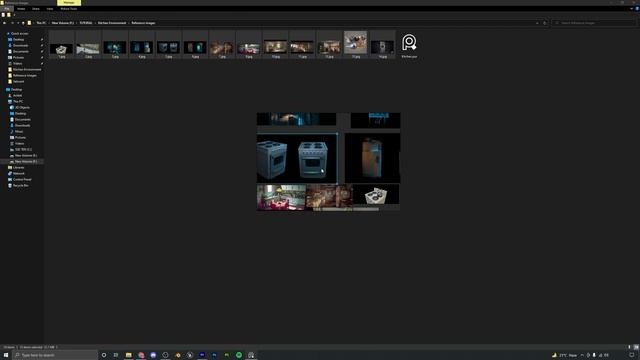This screenshot has height=360, width=640.
Task: Open the Picture Tools tab
Action: click(x=69, y=9)
